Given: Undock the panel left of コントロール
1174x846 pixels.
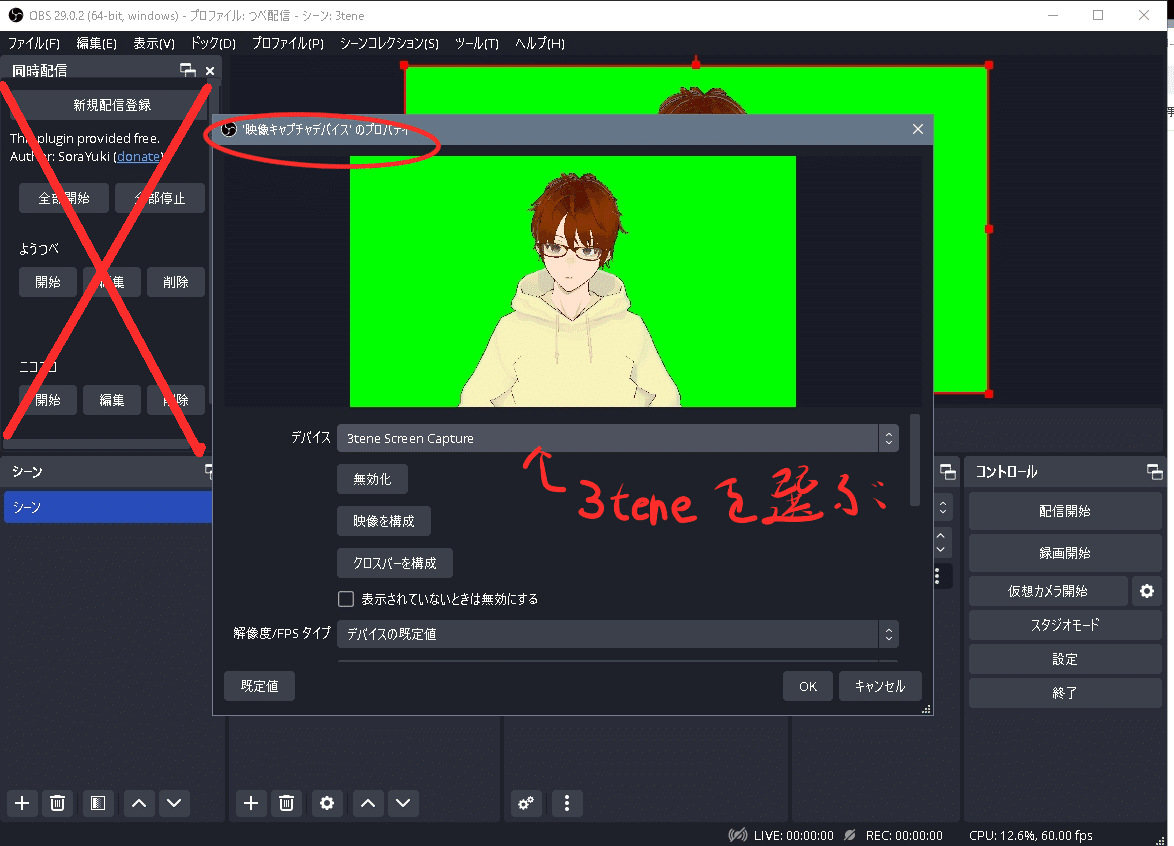Looking at the screenshot, I should tap(948, 472).
